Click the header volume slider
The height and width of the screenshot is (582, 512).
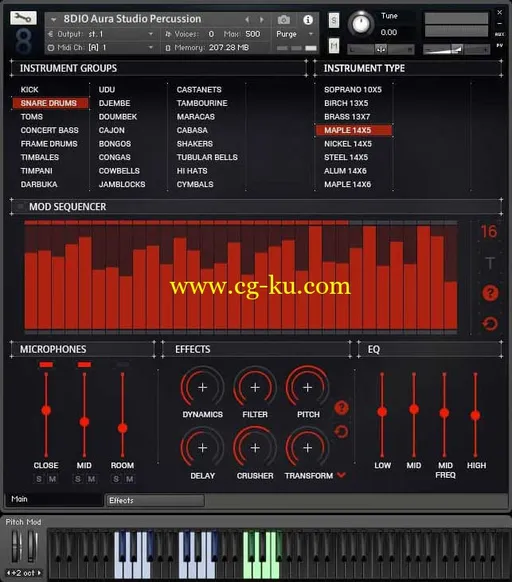(456, 49)
